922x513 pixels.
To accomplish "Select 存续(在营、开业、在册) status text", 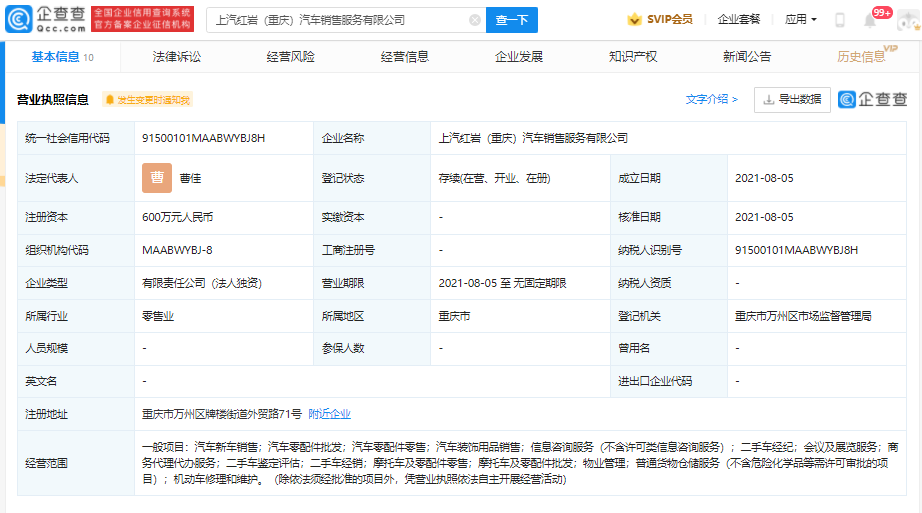I will [495, 178].
